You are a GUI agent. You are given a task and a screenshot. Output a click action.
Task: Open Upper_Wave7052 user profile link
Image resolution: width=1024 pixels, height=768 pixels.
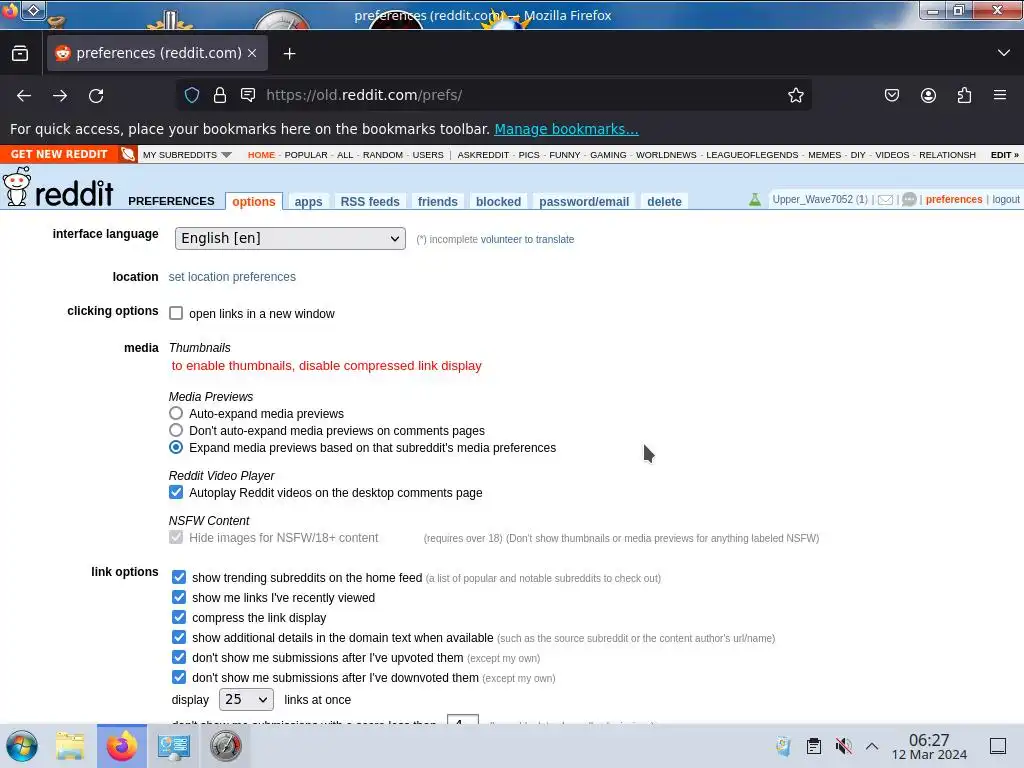[x=812, y=199]
